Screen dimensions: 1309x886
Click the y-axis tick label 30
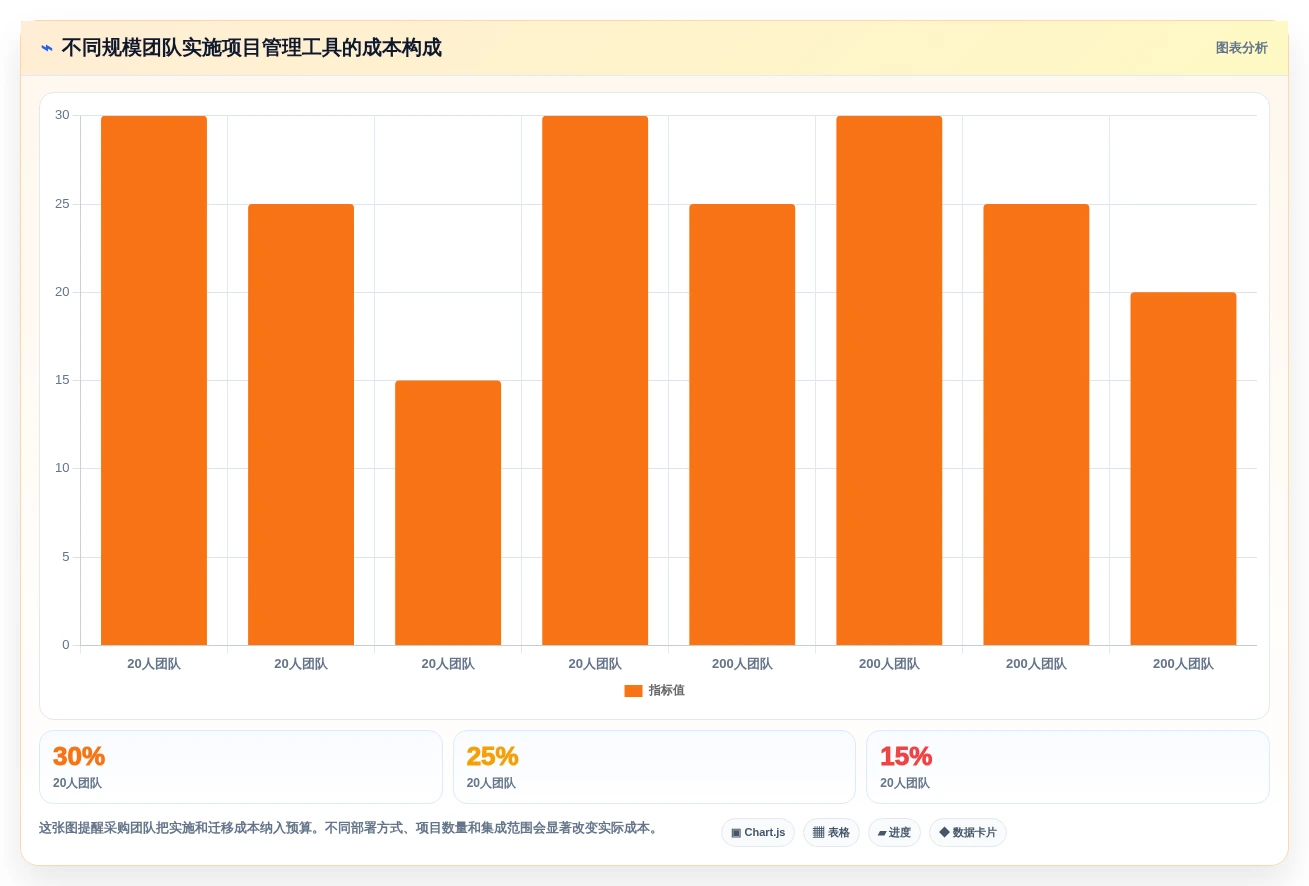pyautogui.click(x=62, y=115)
